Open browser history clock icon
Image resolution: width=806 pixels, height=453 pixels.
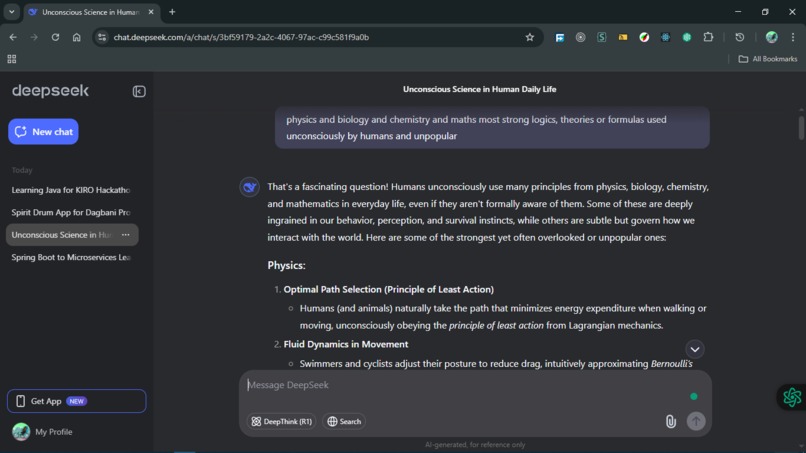tap(740, 37)
